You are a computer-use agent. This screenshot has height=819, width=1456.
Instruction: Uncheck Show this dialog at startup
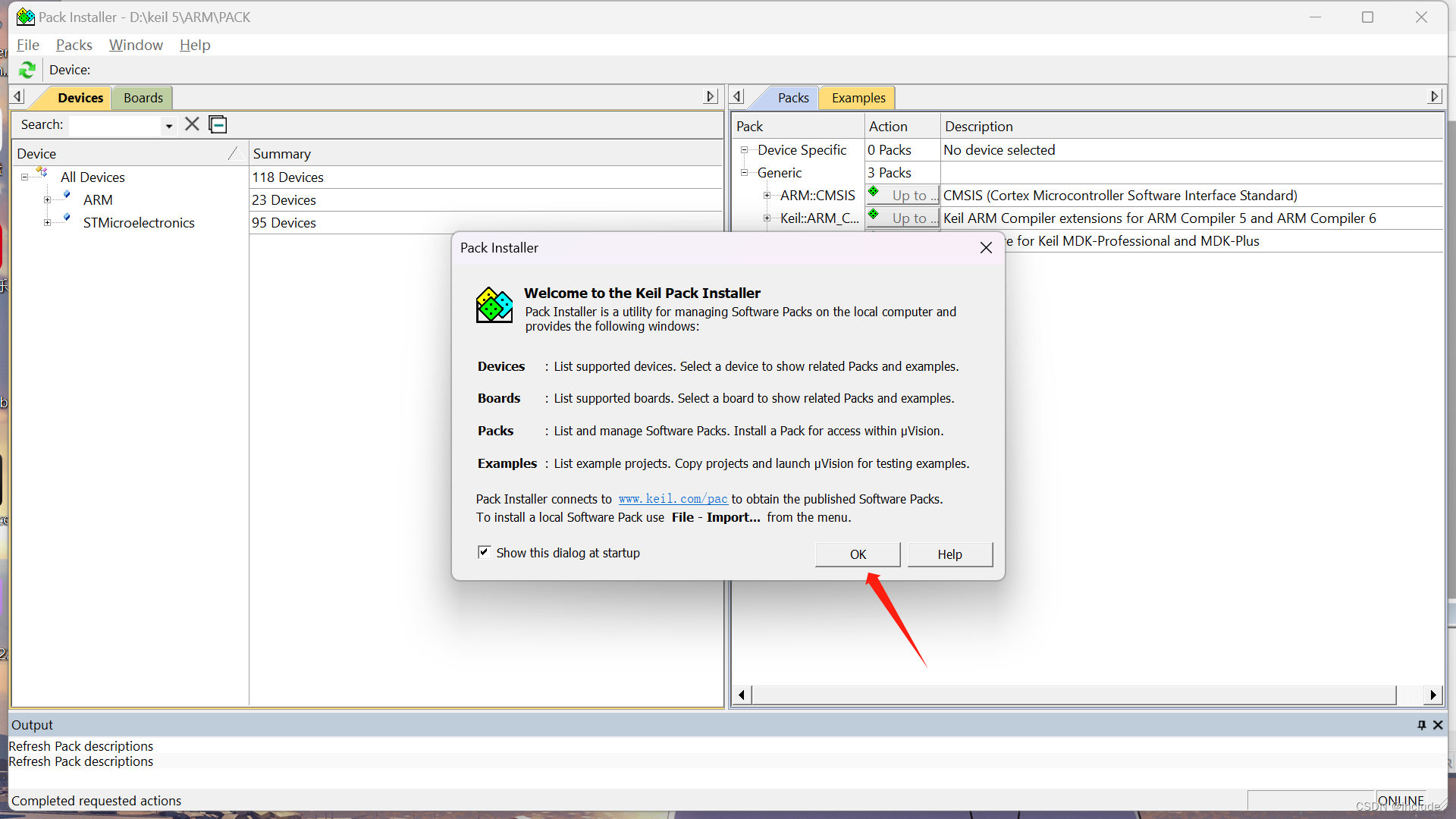484,552
